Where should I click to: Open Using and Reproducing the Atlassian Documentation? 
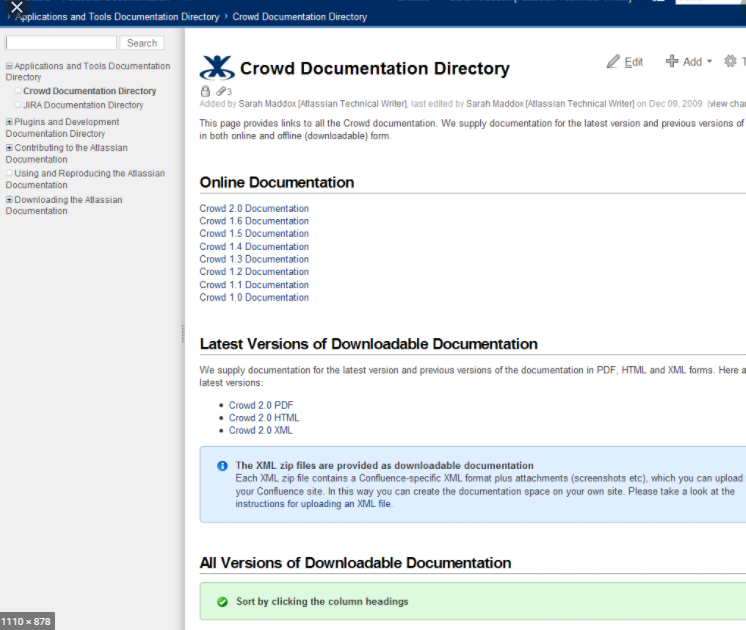point(85,179)
